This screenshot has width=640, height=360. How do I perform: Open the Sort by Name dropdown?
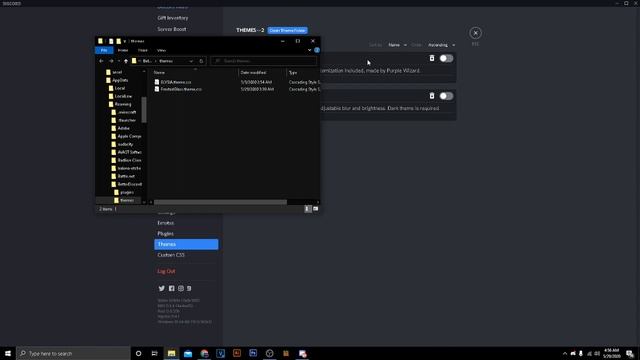click(397, 45)
